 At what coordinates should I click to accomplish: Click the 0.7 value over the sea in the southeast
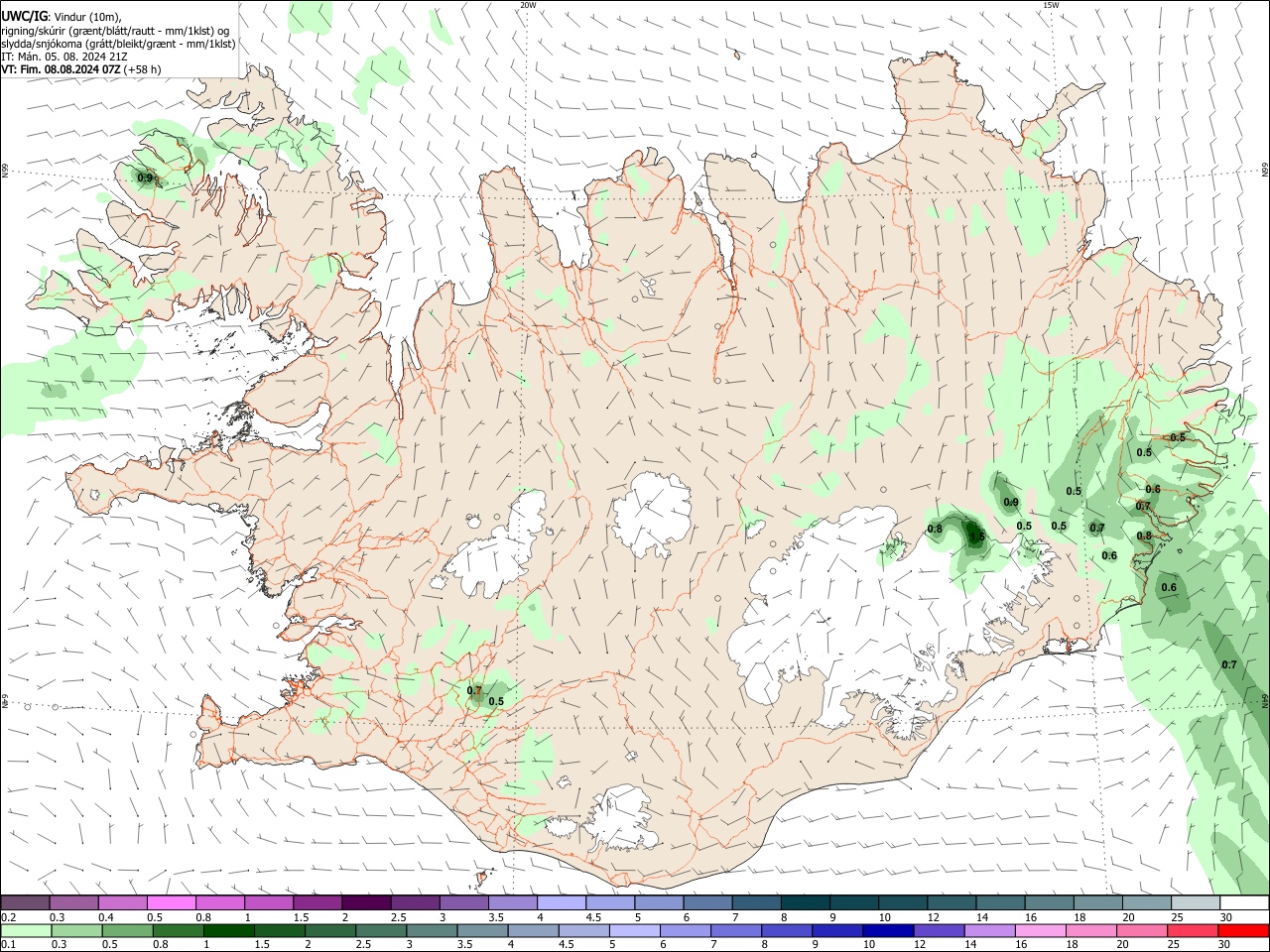pyautogui.click(x=1229, y=664)
